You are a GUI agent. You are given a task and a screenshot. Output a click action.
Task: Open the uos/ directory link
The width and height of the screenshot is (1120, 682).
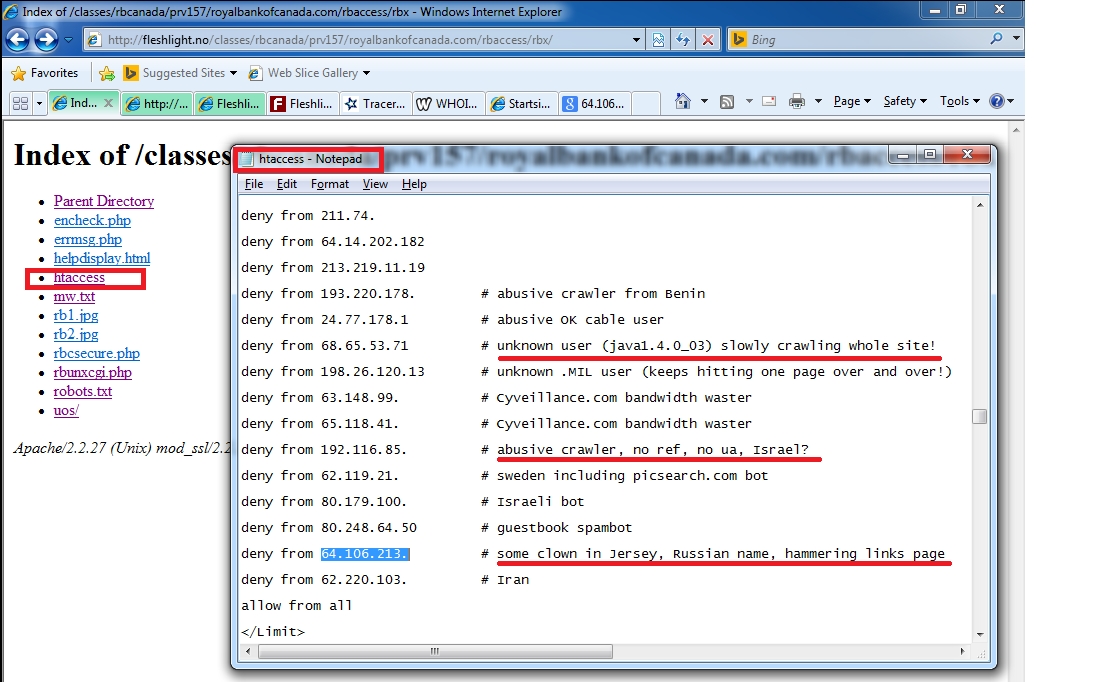tap(66, 411)
